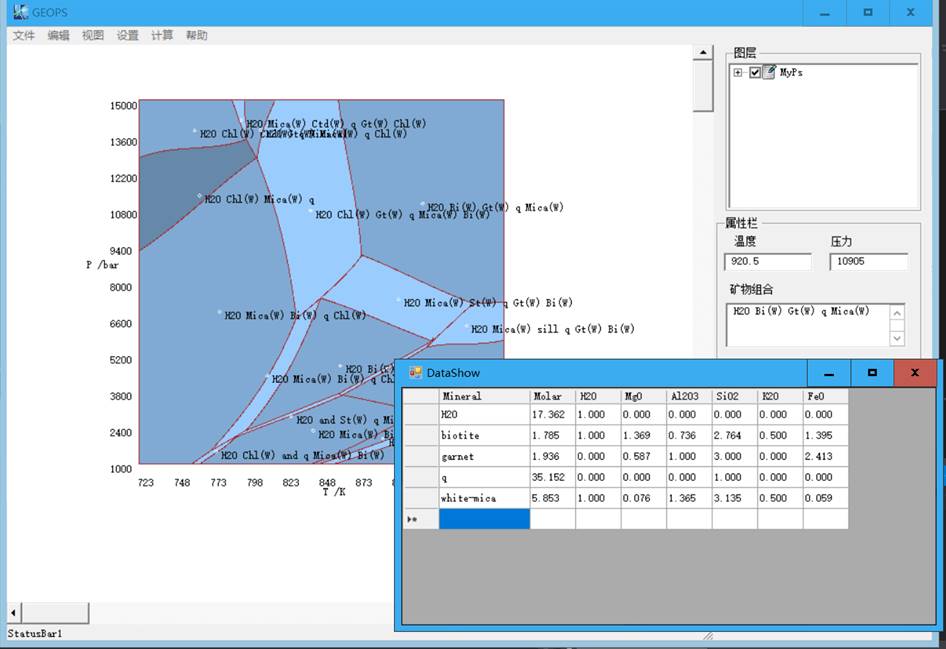Maximize the DataShow window
This screenshot has height=649, width=946.
point(872,373)
